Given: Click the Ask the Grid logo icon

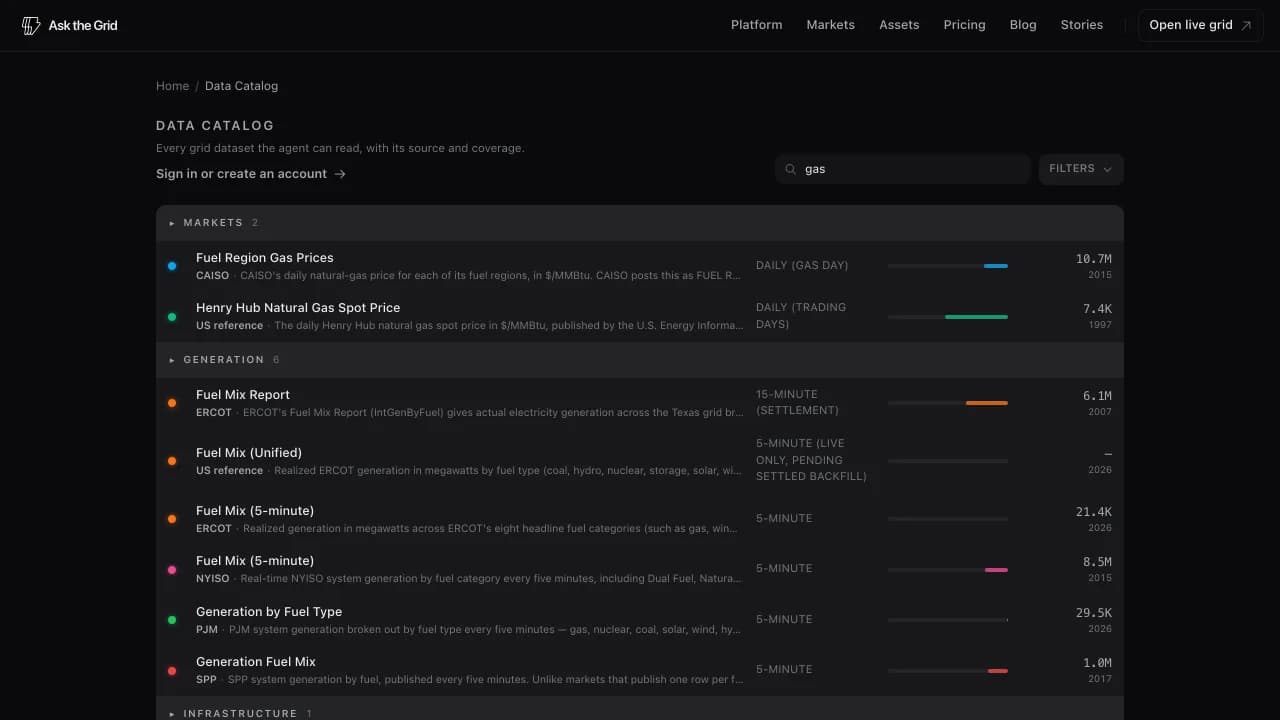Looking at the screenshot, I should click(31, 25).
